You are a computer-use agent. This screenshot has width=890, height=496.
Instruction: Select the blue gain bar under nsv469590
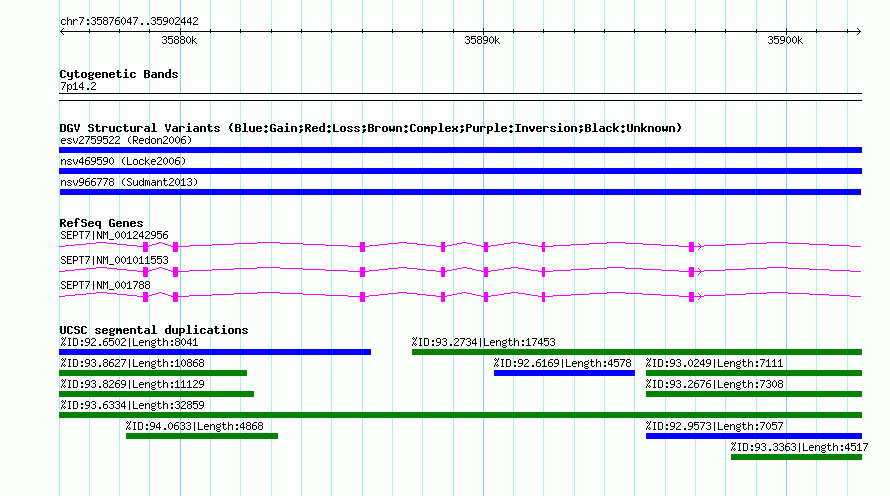tap(460, 171)
